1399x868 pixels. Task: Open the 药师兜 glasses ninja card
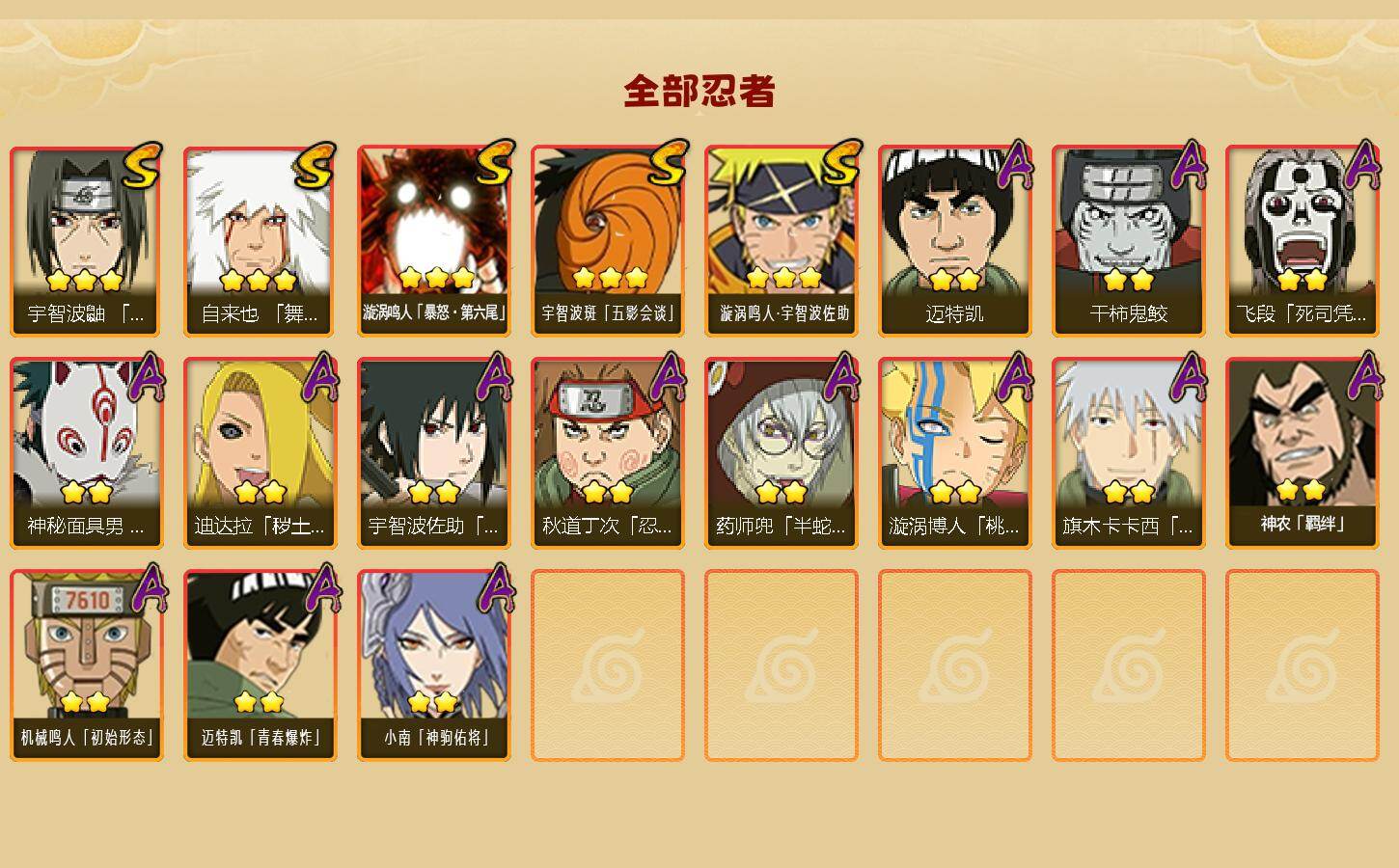click(781, 453)
